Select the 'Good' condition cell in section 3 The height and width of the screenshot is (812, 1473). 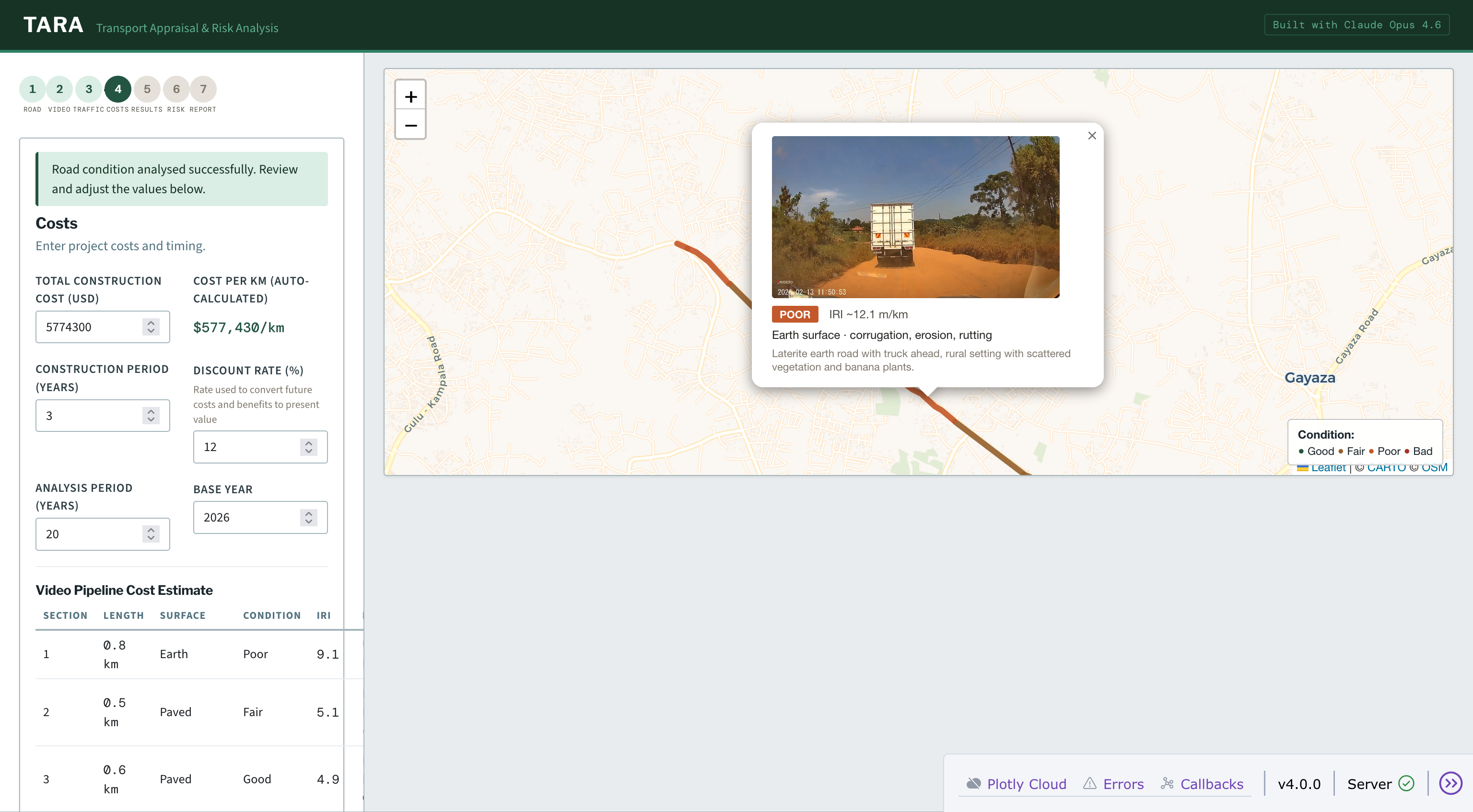(257, 778)
